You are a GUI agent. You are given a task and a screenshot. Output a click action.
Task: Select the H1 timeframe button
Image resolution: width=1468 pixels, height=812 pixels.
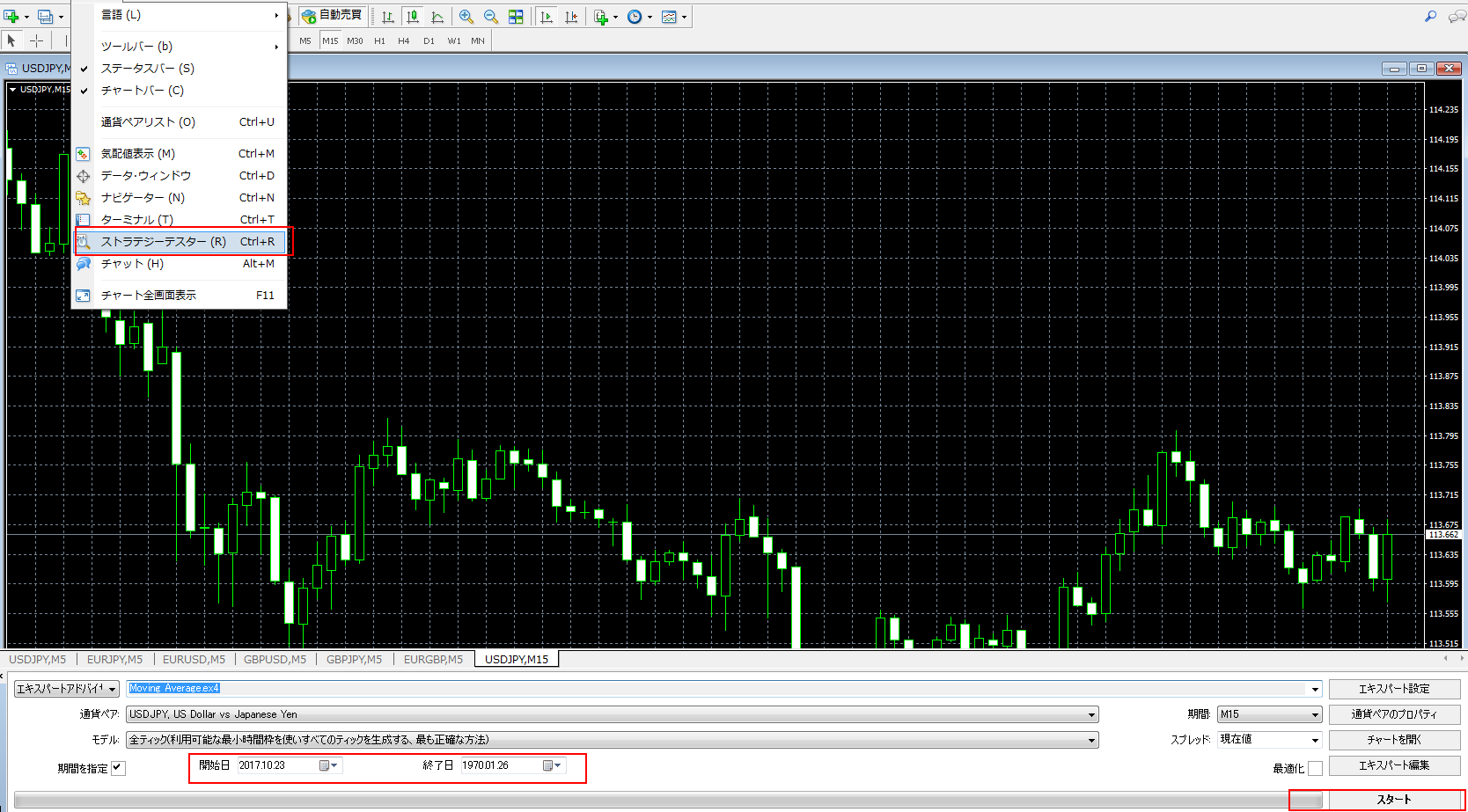point(379,40)
